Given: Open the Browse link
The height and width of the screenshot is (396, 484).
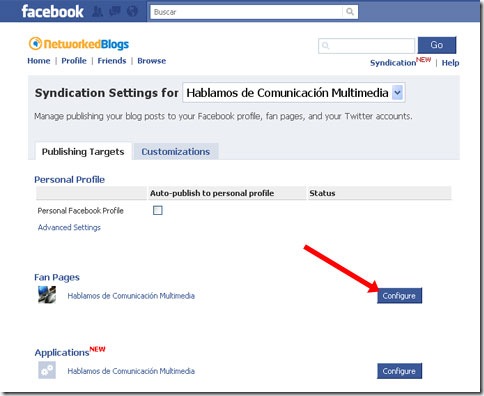Looking at the screenshot, I should 152,61.
